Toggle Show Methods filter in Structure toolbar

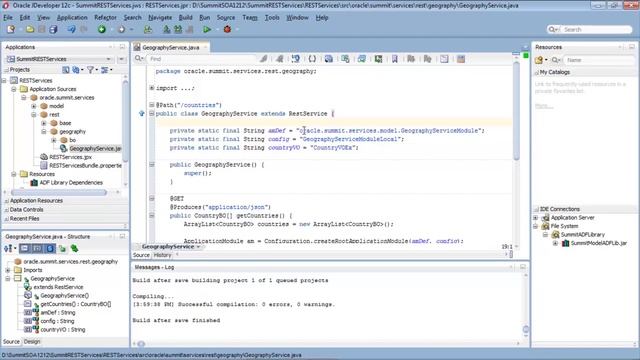[24, 248]
